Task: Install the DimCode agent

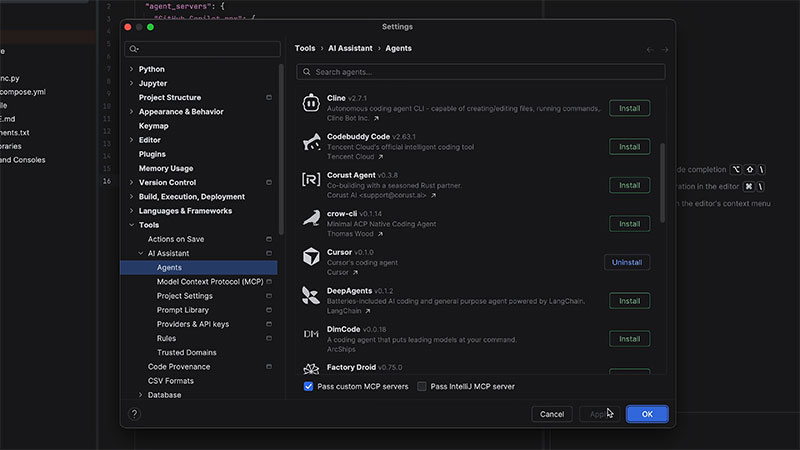Action: pyautogui.click(x=630, y=339)
